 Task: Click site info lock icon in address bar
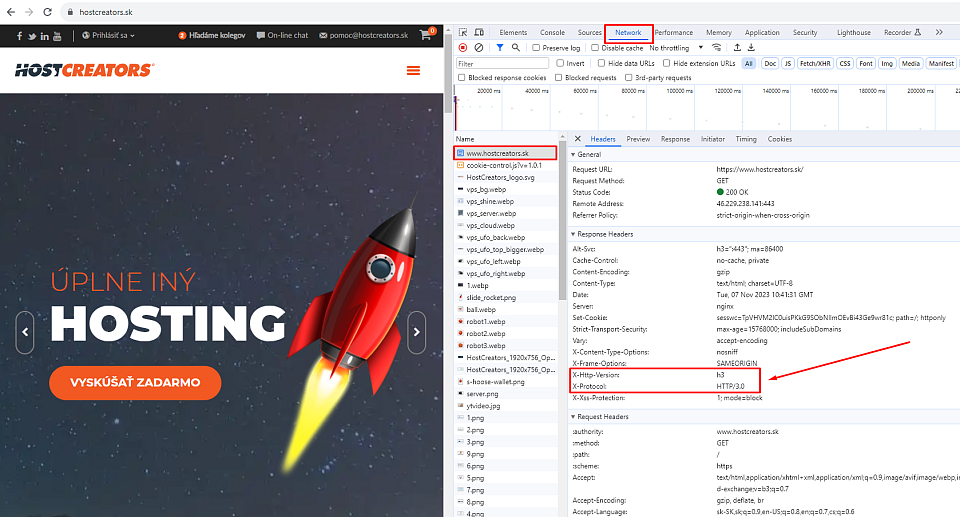(x=70, y=12)
